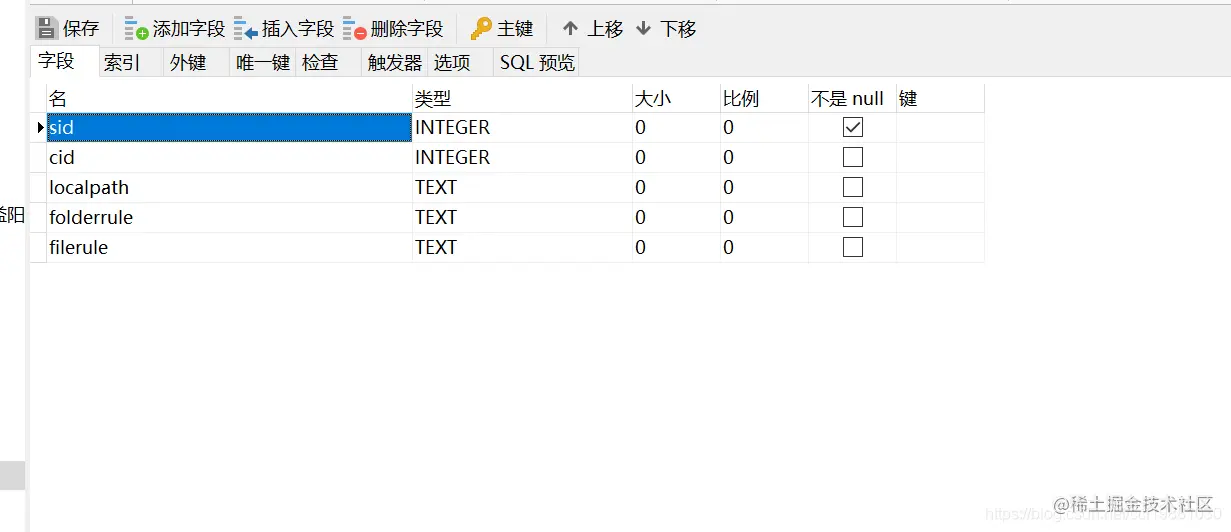Click the INTEGER type cell for sid

522,127
